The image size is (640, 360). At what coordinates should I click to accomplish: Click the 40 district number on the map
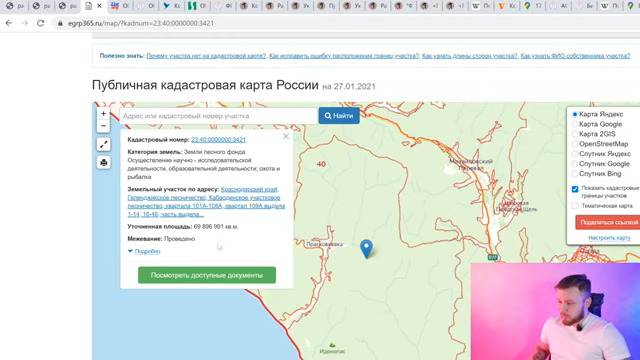[321, 164]
